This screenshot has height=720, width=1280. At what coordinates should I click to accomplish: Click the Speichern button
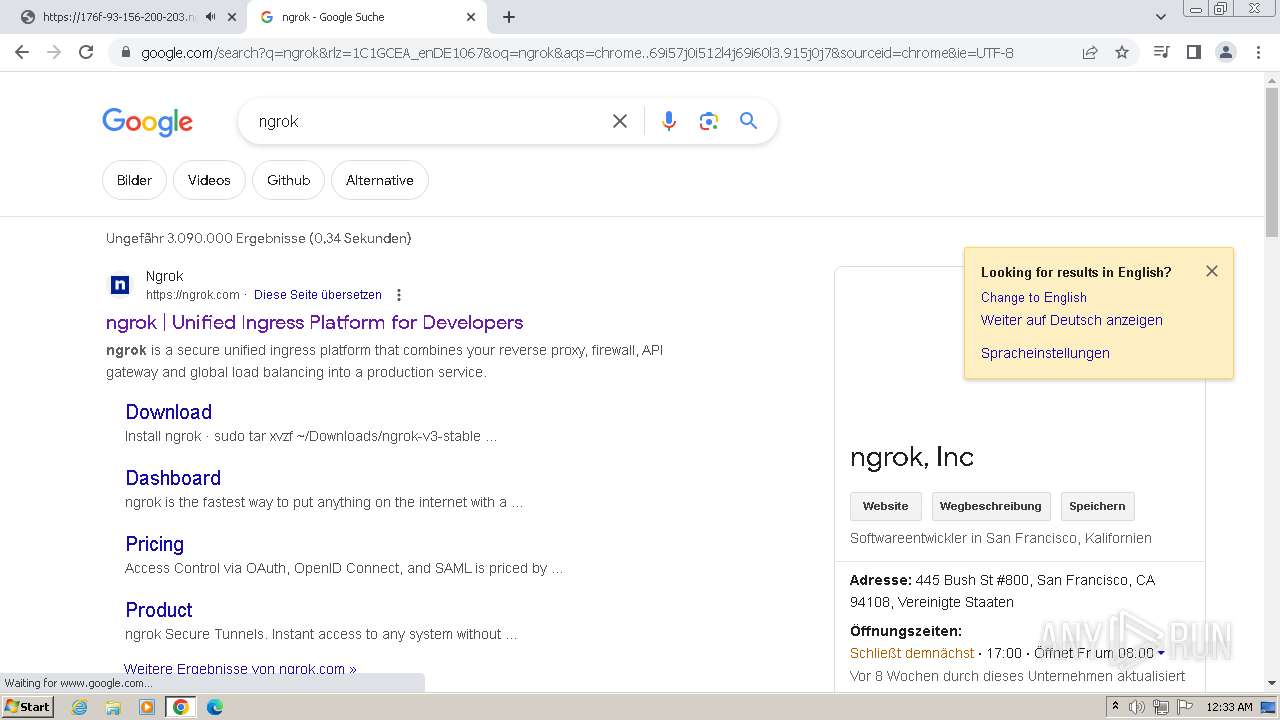[x=1097, y=506]
